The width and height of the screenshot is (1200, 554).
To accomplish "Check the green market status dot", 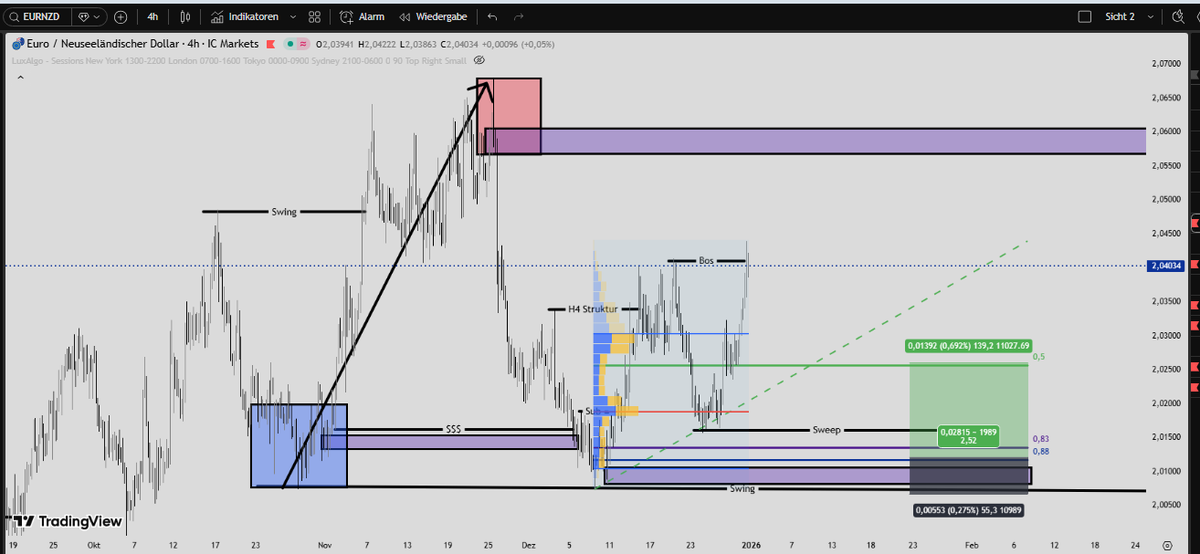I will pyautogui.click(x=288, y=44).
